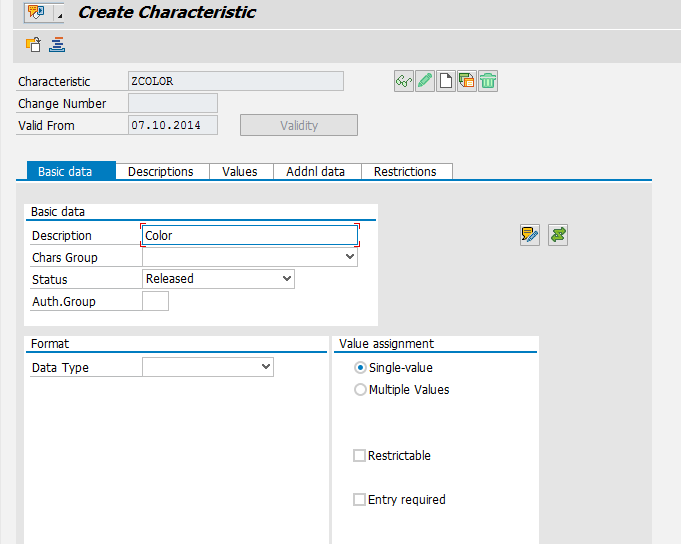Viewport: 681px width, 544px height.
Task: Click the Valid From date field
Action: pyautogui.click(x=173, y=125)
